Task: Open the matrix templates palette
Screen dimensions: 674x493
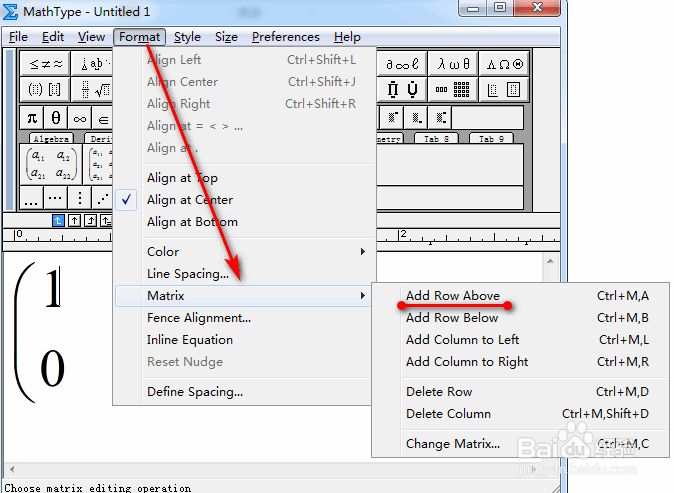Action: tap(453, 89)
